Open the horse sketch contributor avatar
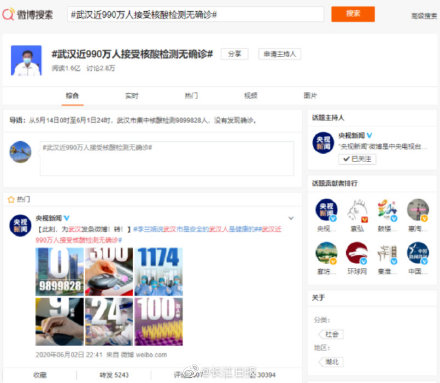The width and height of the screenshot is (440, 383). click(x=357, y=210)
